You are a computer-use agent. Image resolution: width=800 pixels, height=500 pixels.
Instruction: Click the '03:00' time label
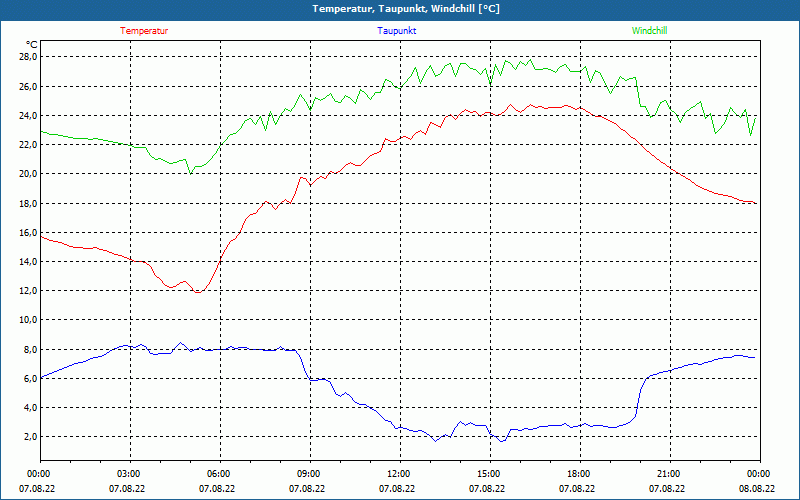coord(131,474)
